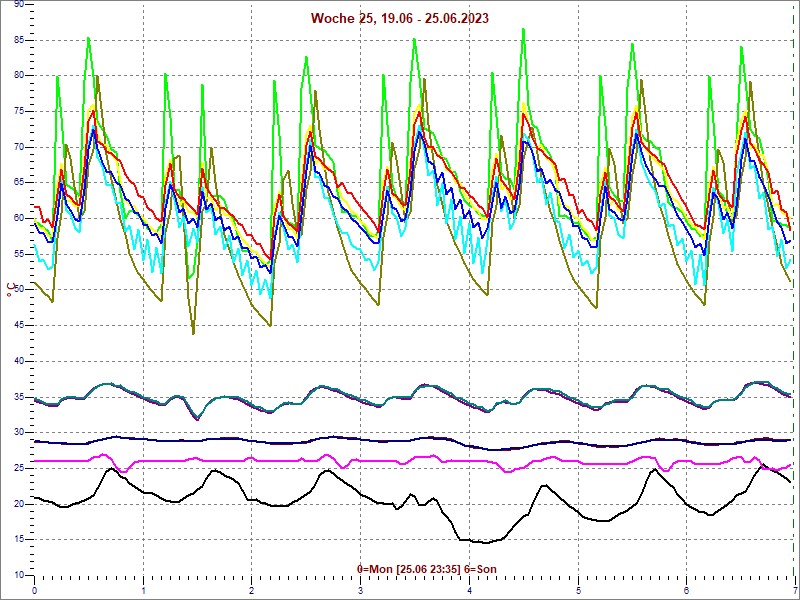
Task: Select the y-axis tick label "65"
Action: [x=18, y=183]
